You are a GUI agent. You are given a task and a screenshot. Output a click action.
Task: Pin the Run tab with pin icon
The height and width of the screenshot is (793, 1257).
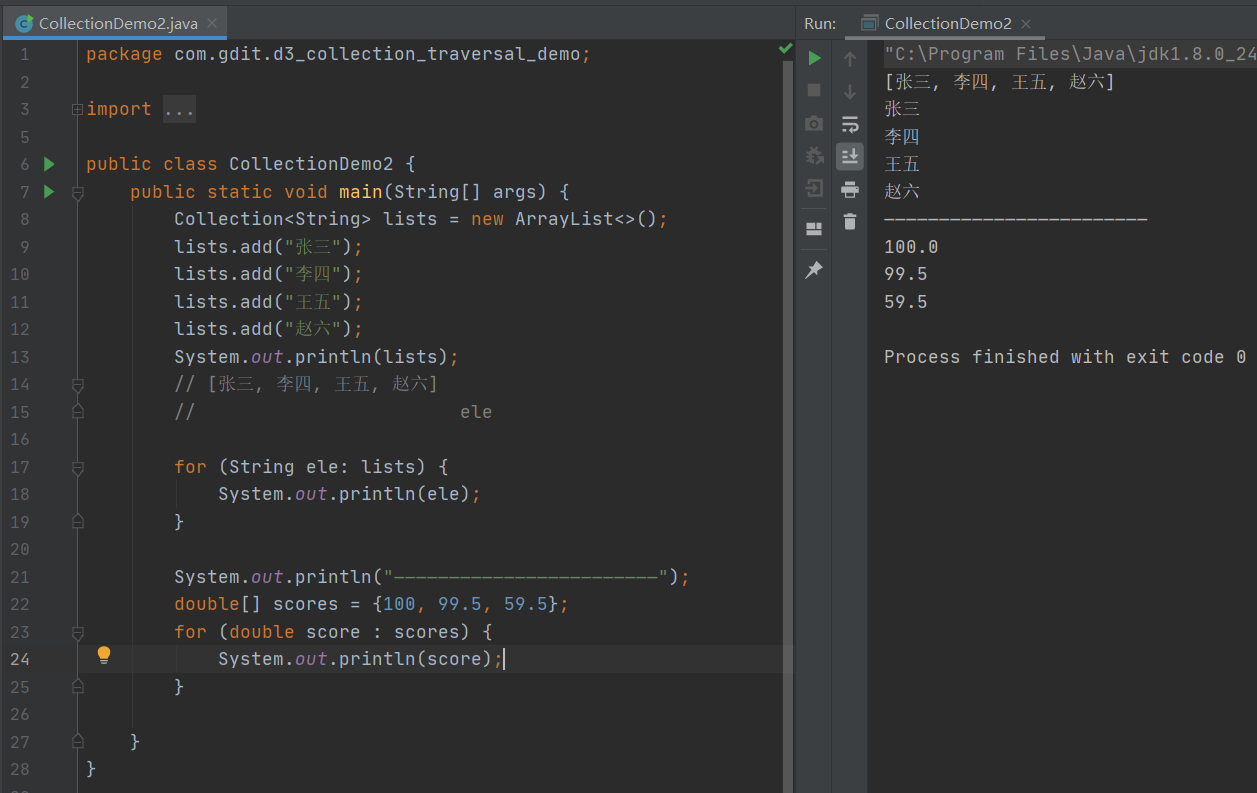pyautogui.click(x=814, y=270)
